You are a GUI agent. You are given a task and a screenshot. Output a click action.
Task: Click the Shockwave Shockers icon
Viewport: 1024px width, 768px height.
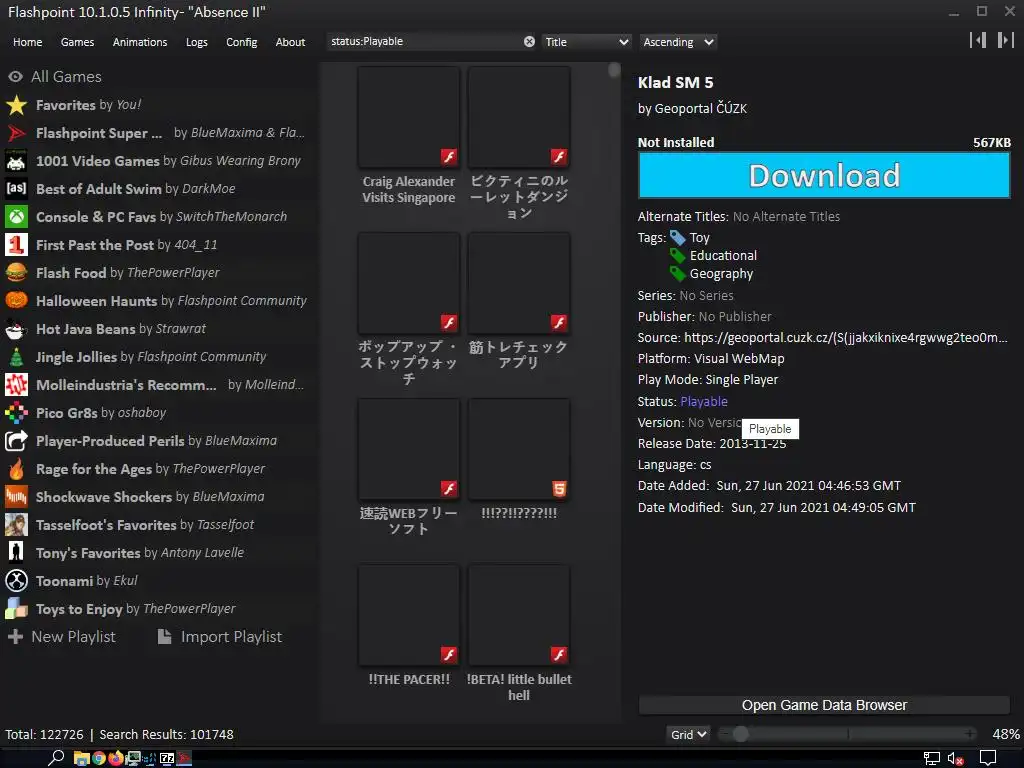click(x=16, y=497)
